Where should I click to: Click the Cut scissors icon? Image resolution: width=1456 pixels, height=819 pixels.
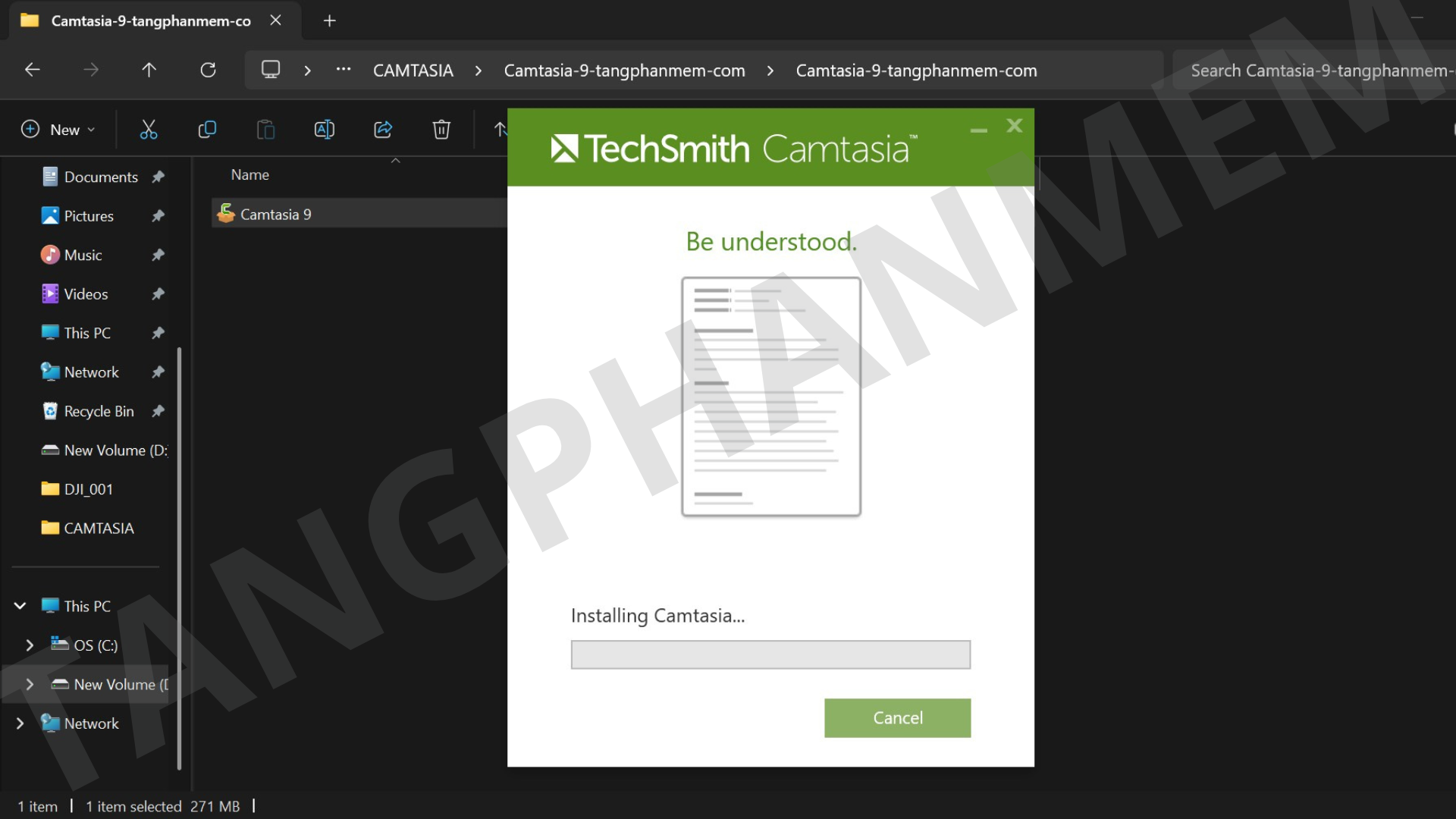pyautogui.click(x=149, y=130)
